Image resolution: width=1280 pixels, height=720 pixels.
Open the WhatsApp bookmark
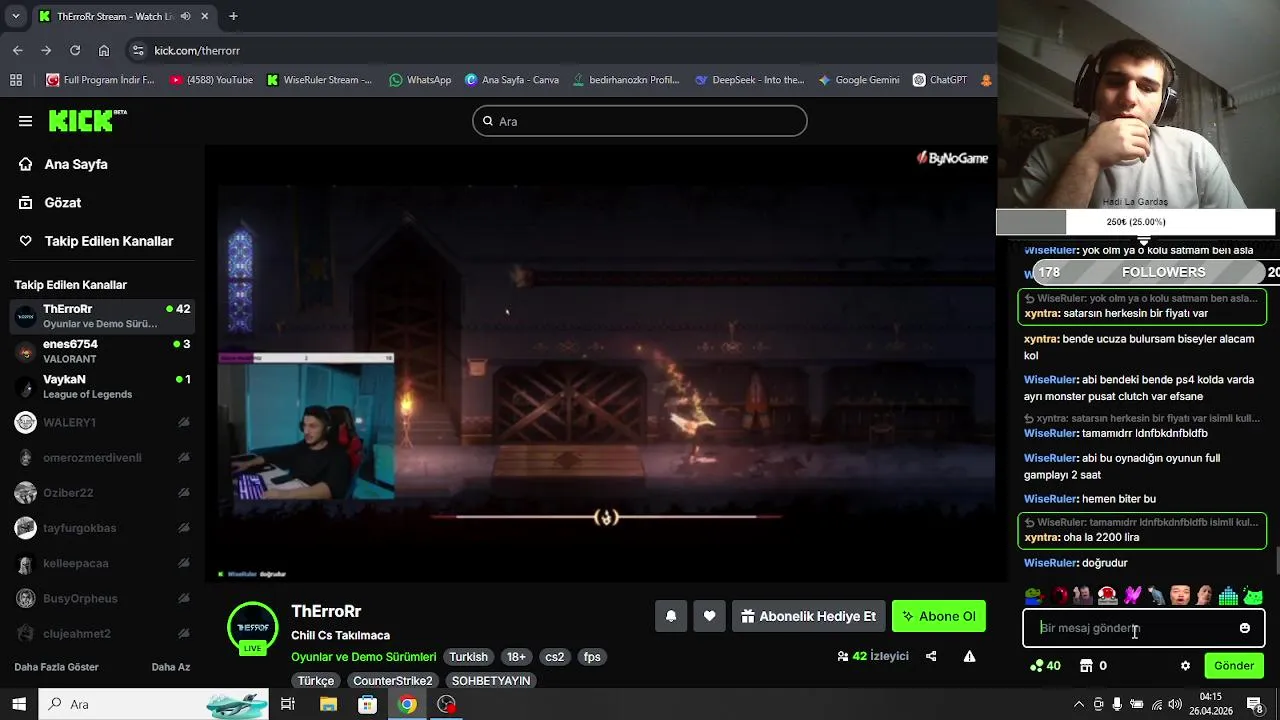[420, 80]
